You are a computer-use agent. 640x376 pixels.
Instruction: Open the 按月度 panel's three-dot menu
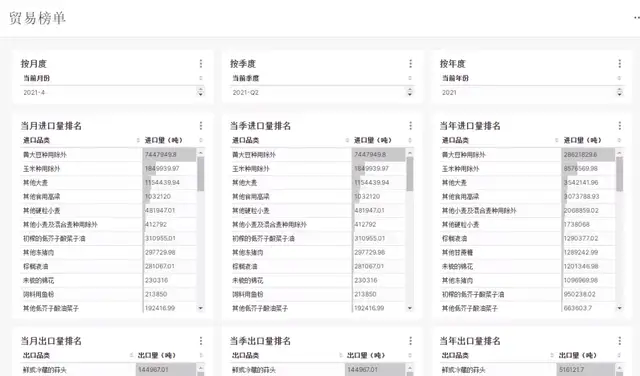[201, 64]
